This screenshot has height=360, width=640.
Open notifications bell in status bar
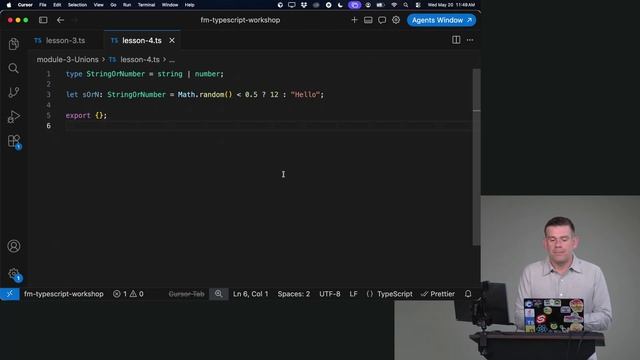click(468, 294)
